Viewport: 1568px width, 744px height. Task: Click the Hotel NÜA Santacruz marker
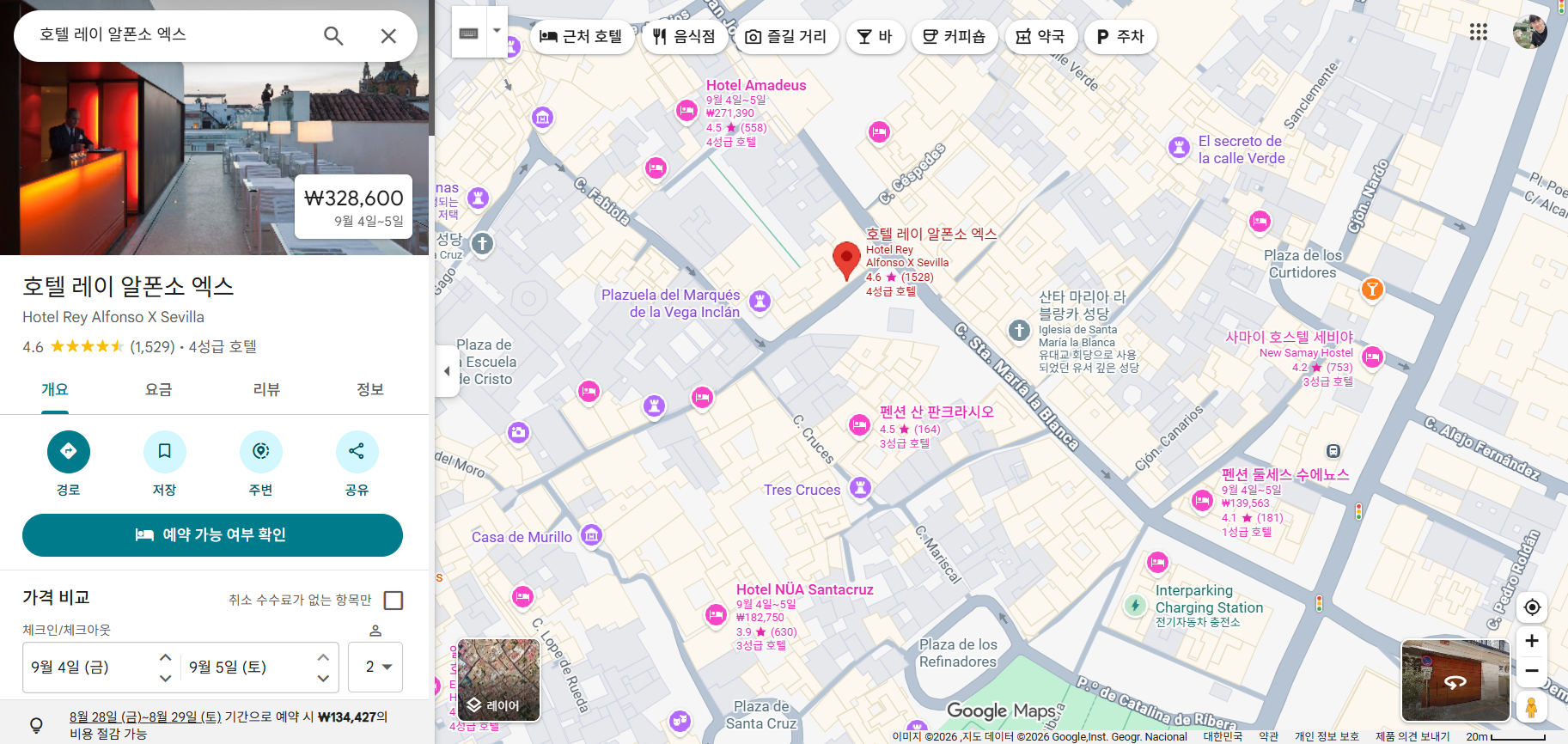(717, 615)
